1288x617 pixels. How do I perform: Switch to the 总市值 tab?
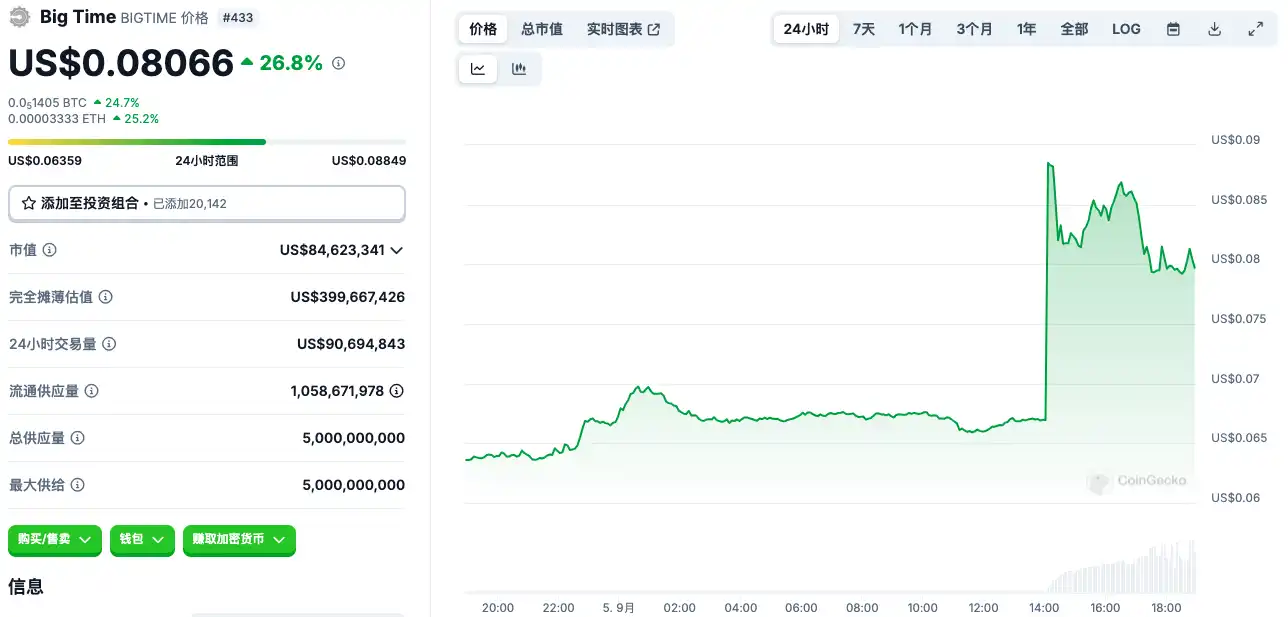[542, 29]
